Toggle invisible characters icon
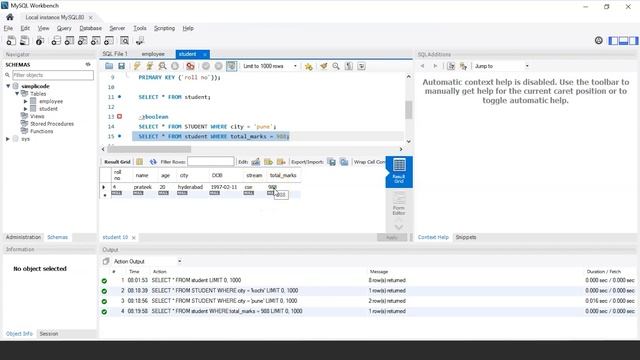640x360 pixels. click(x=349, y=66)
